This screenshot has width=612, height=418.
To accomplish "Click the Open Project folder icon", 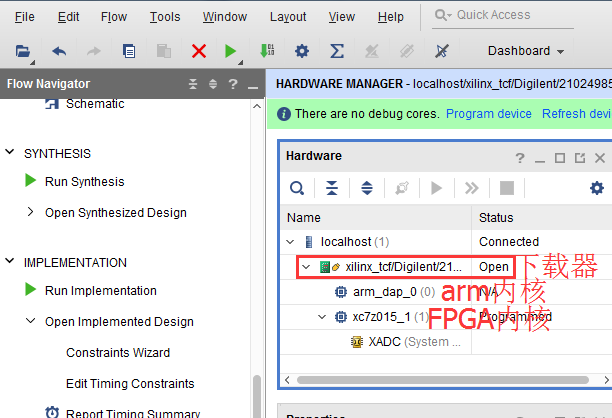I will click(x=23, y=51).
